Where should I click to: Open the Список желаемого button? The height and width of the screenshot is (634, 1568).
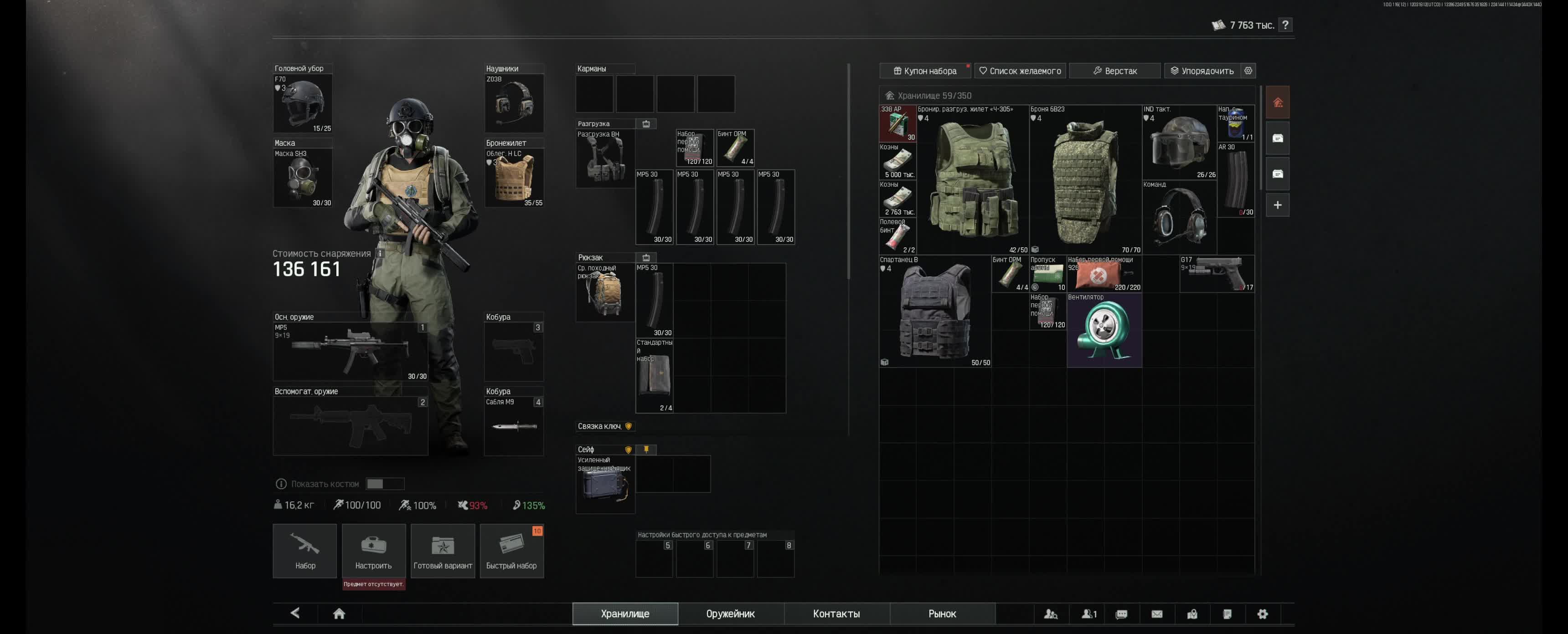pyautogui.click(x=1020, y=71)
